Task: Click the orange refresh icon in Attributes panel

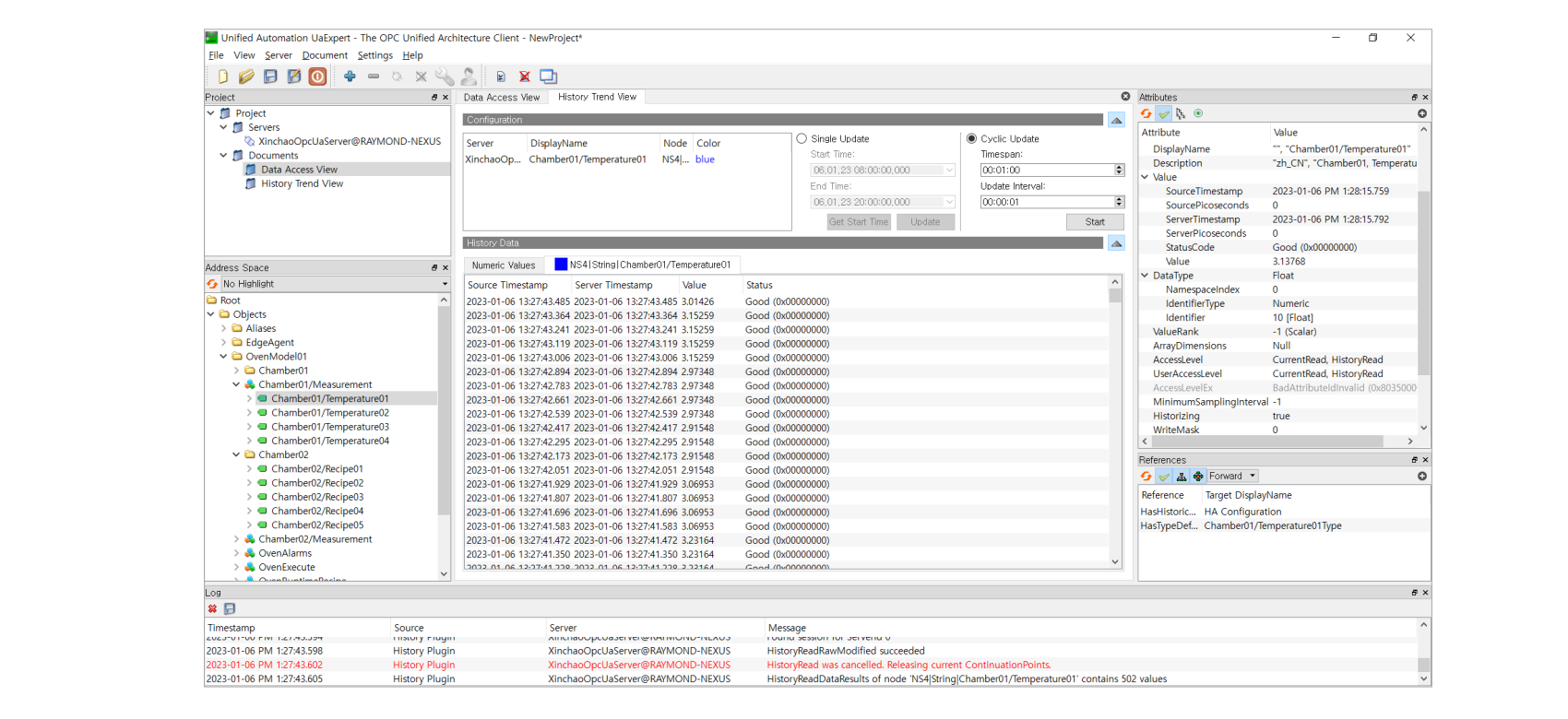Action: point(1146,113)
